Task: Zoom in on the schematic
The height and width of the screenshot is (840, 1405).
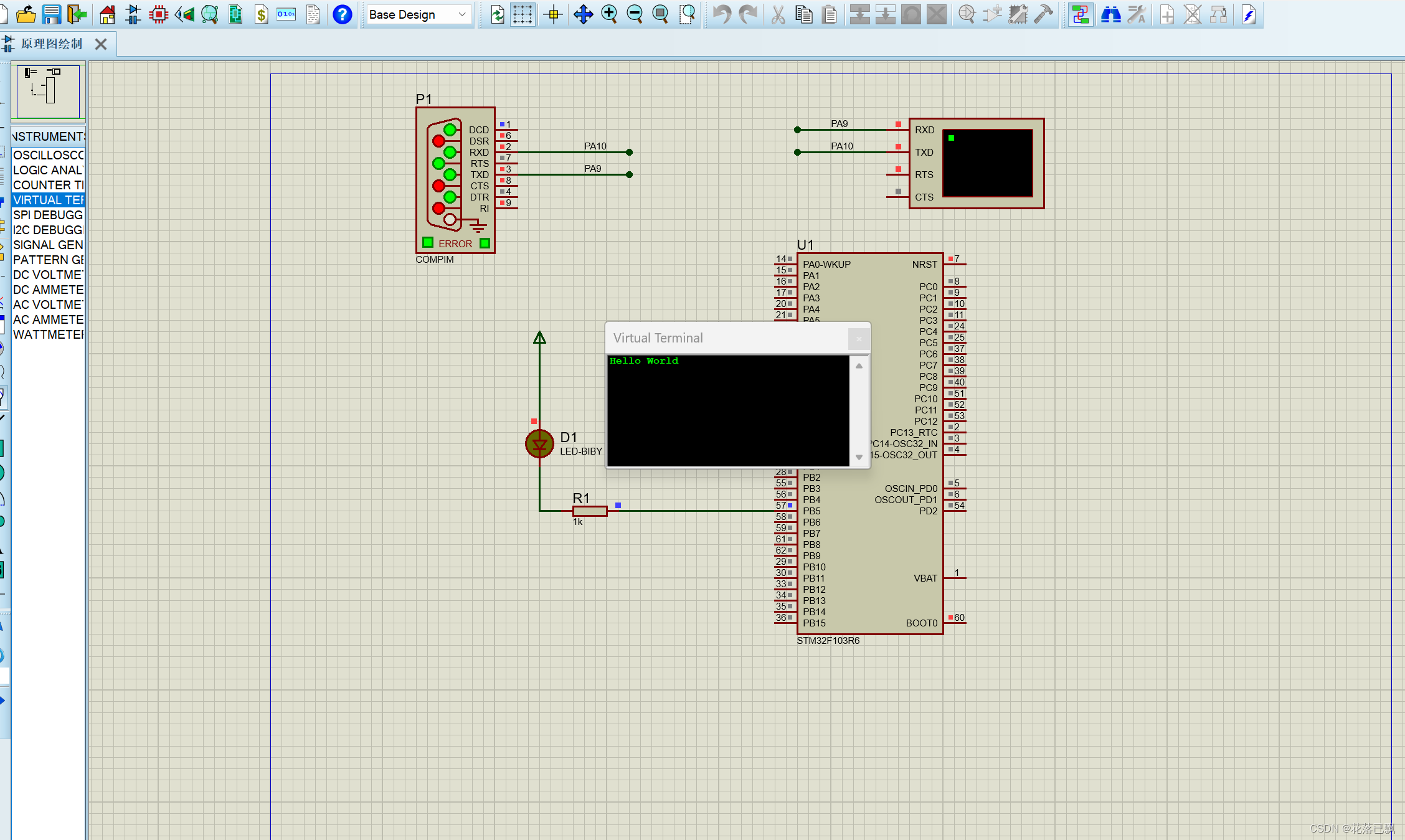Action: (x=609, y=14)
